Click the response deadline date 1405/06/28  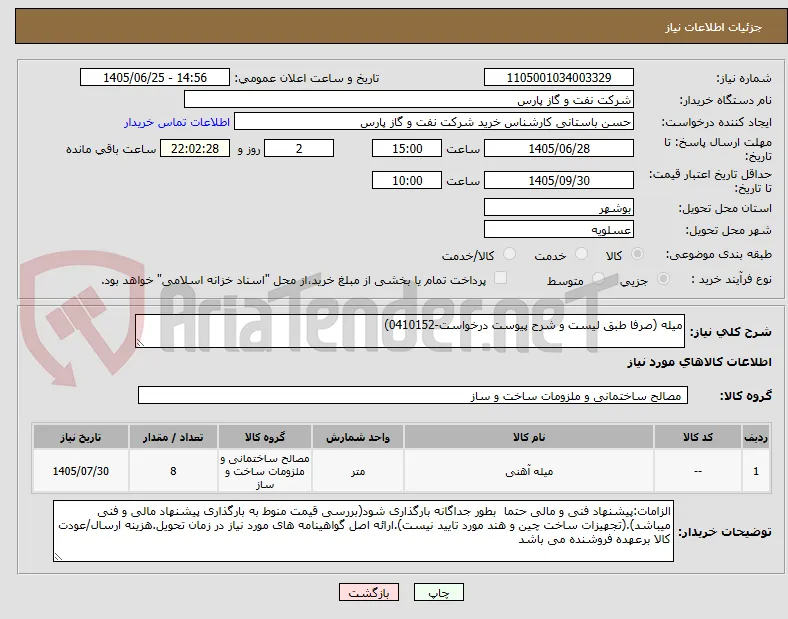[x=558, y=148]
